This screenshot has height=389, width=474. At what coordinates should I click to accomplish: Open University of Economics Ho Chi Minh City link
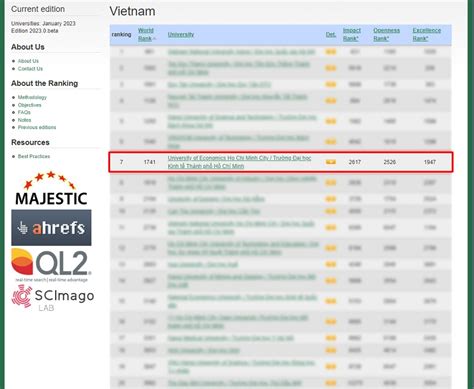point(239,162)
